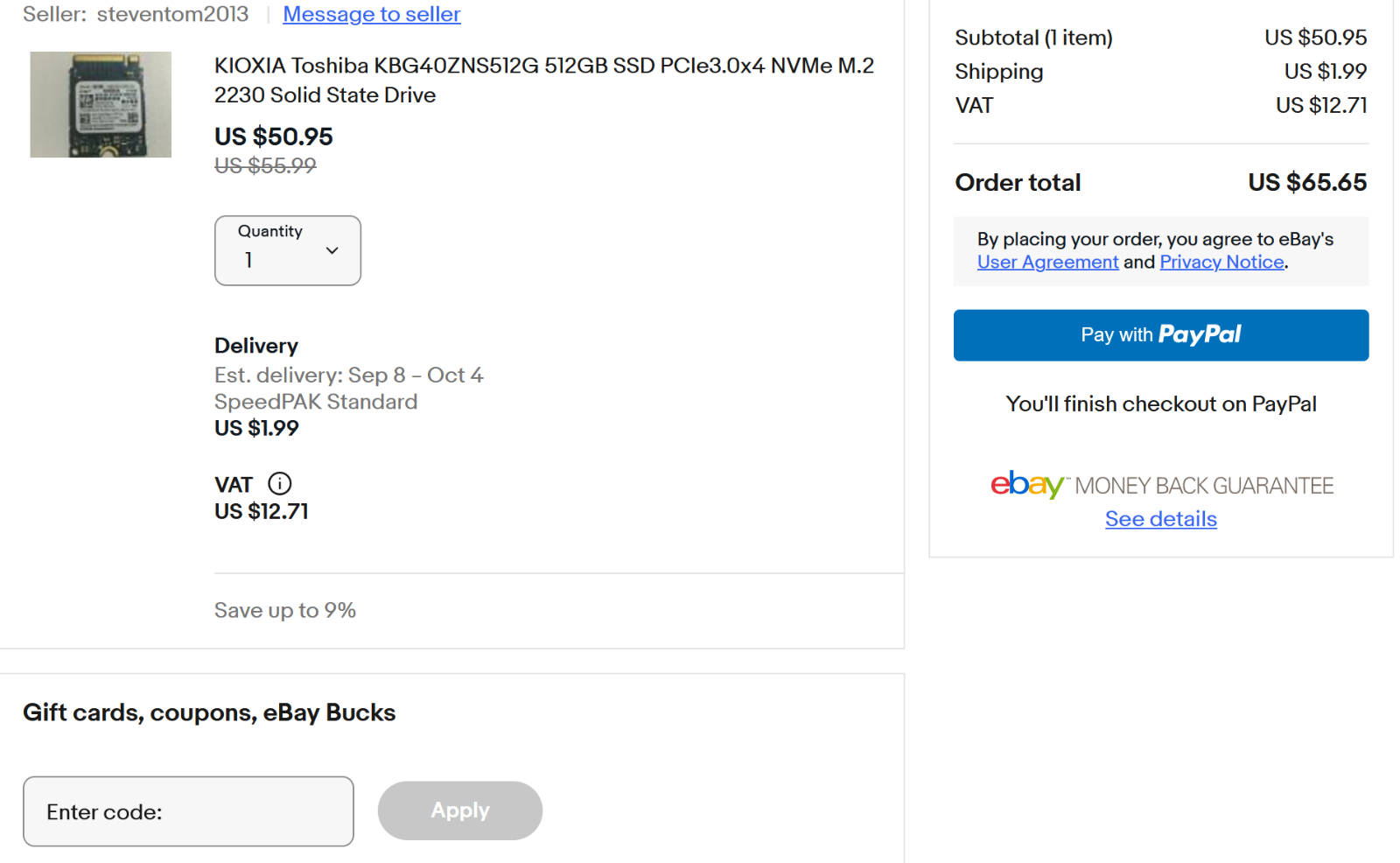Click the KIOXIA Toshiba SSD item title
Screen dimensions: 1400x863
pos(544,81)
